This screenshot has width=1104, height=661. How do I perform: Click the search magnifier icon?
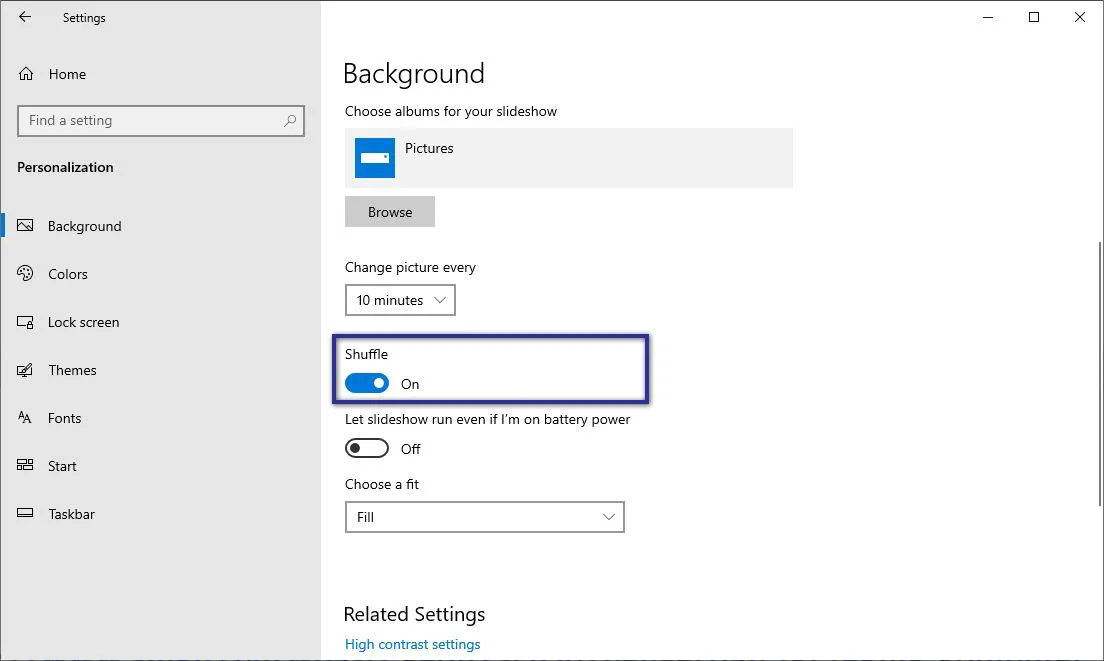tap(290, 121)
